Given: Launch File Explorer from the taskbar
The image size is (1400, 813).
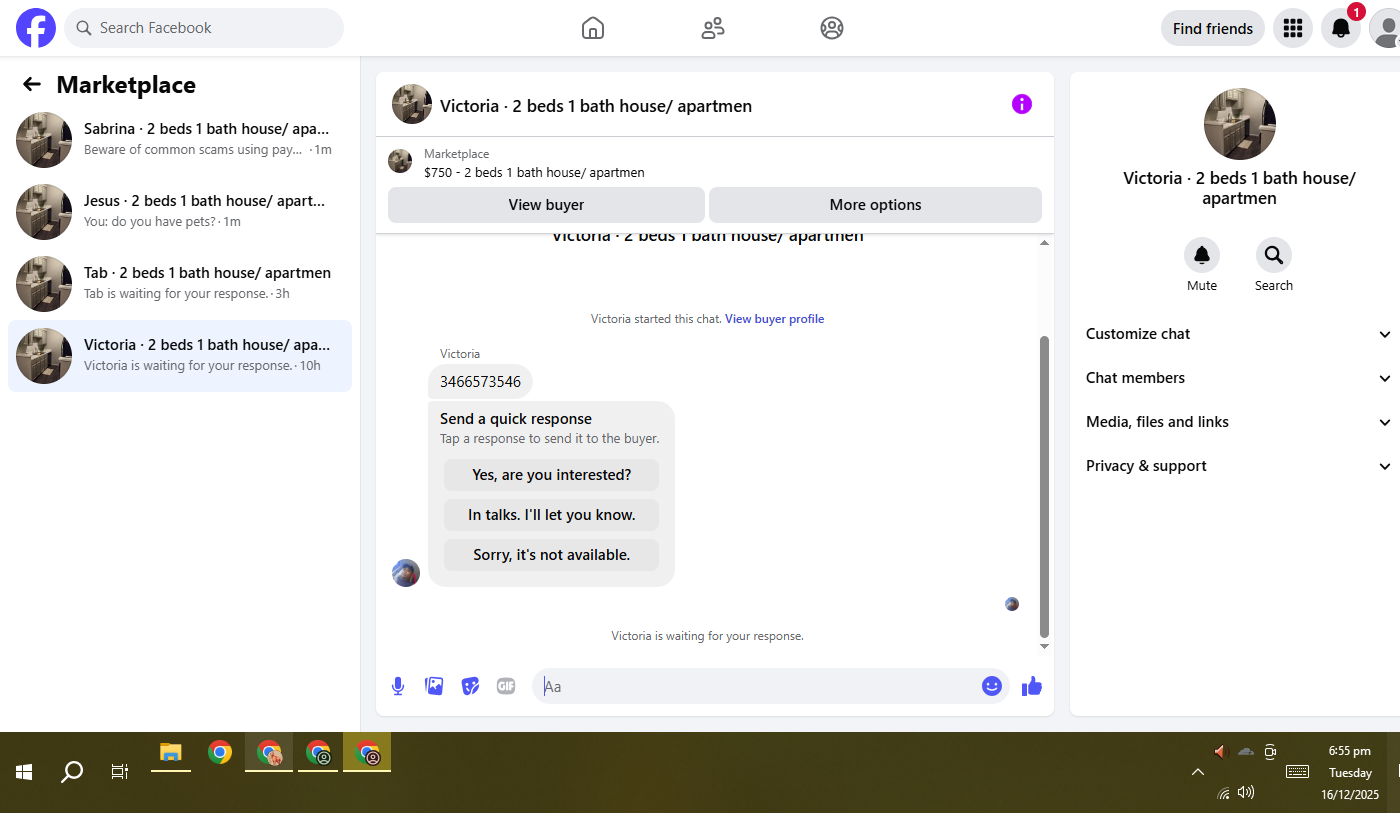Looking at the screenshot, I should point(171,753).
